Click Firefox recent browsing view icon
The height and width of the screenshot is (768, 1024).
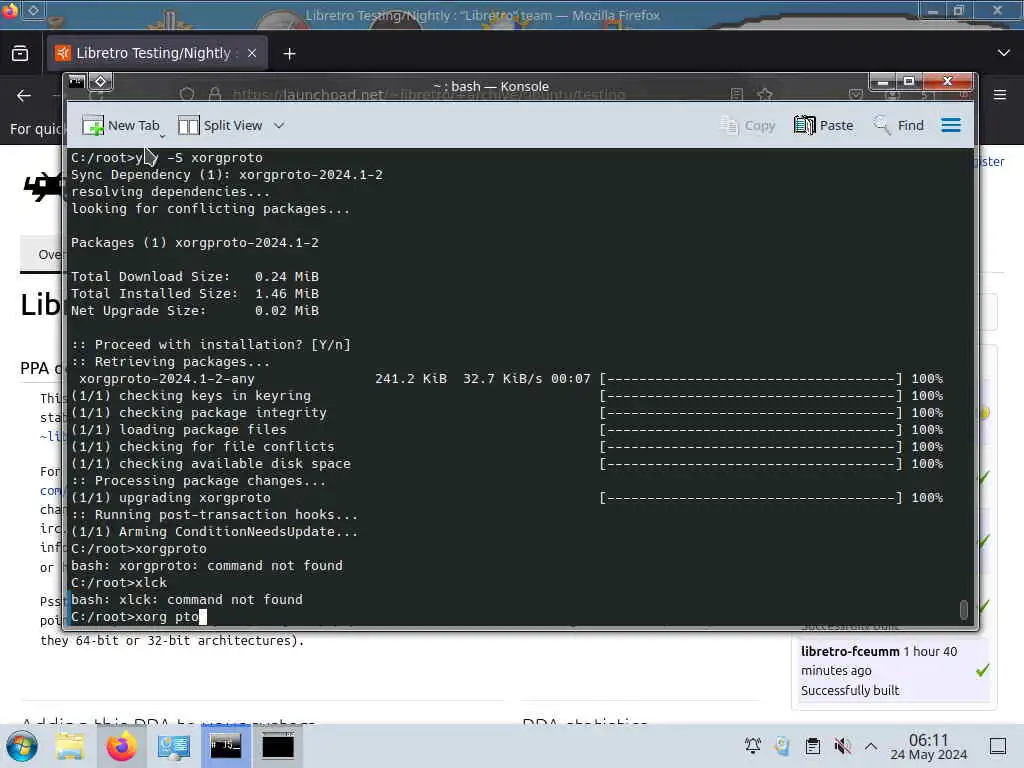[20, 54]
